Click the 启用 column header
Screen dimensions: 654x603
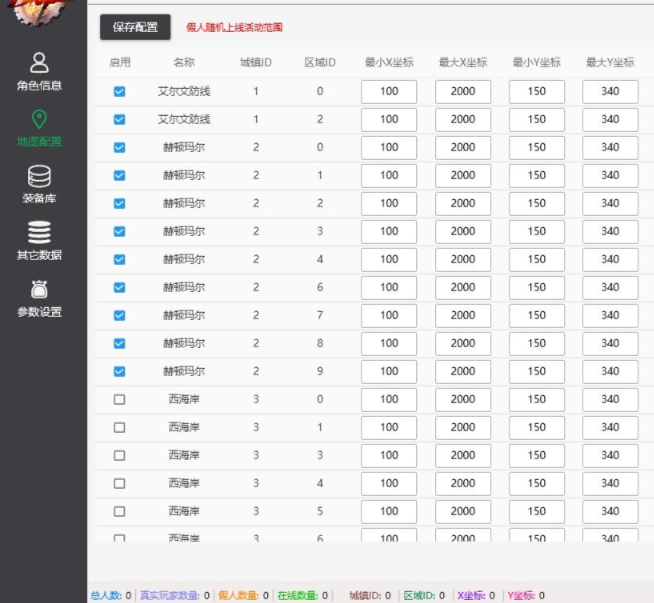point(120,63)
